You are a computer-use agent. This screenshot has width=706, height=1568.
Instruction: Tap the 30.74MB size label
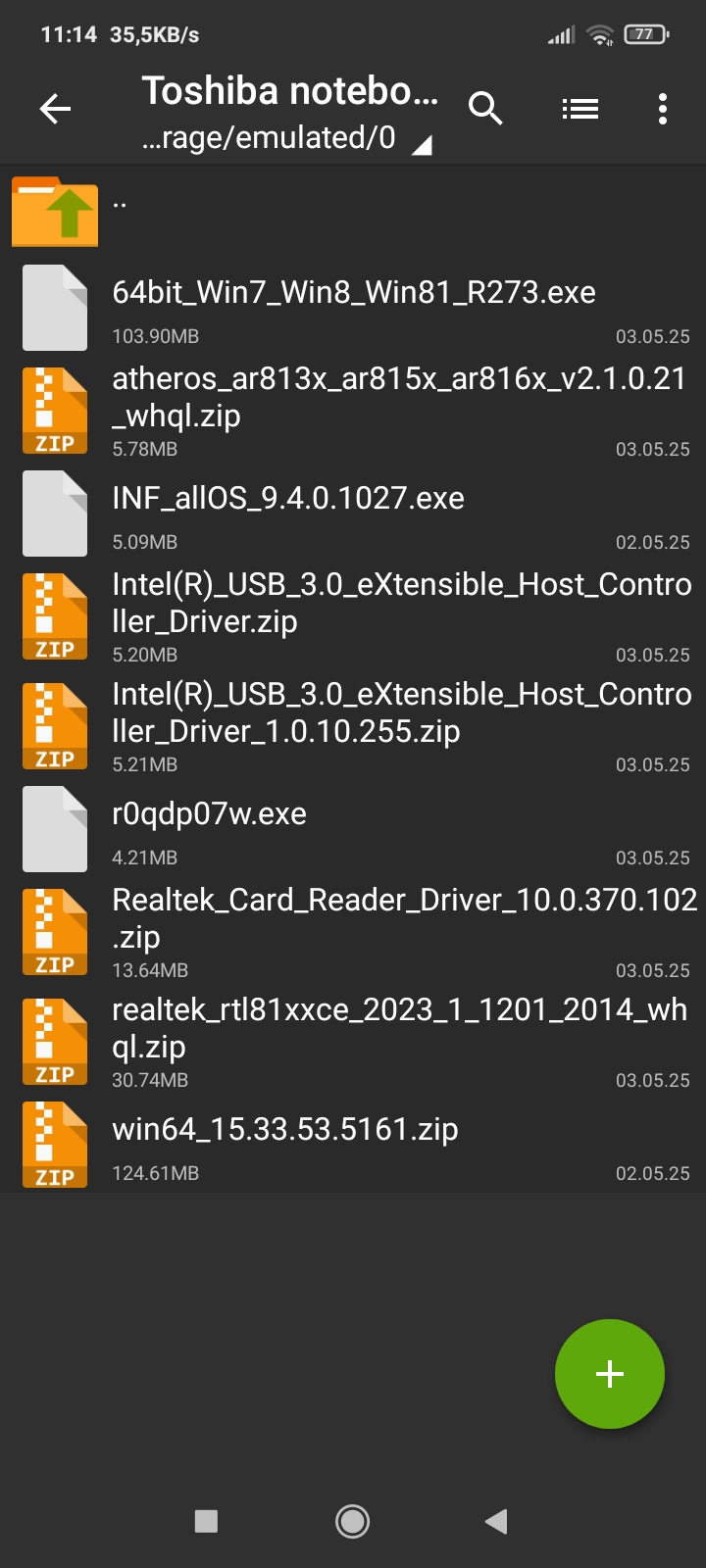point(150,1080)
